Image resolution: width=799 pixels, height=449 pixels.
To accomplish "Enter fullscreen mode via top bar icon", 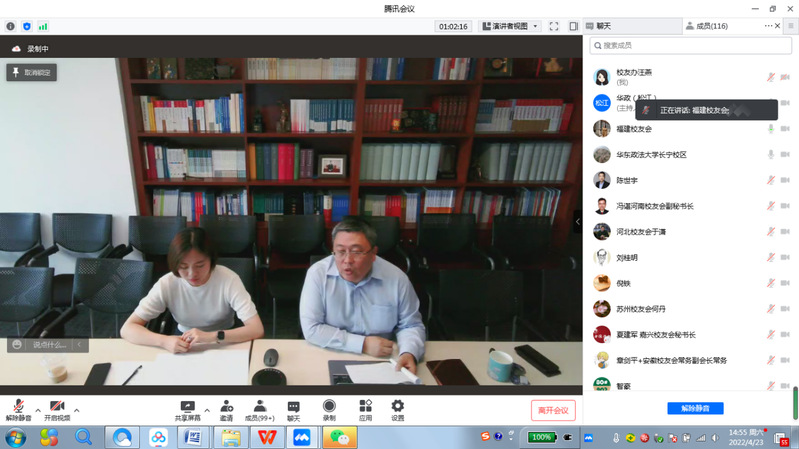I will point(554,26).
